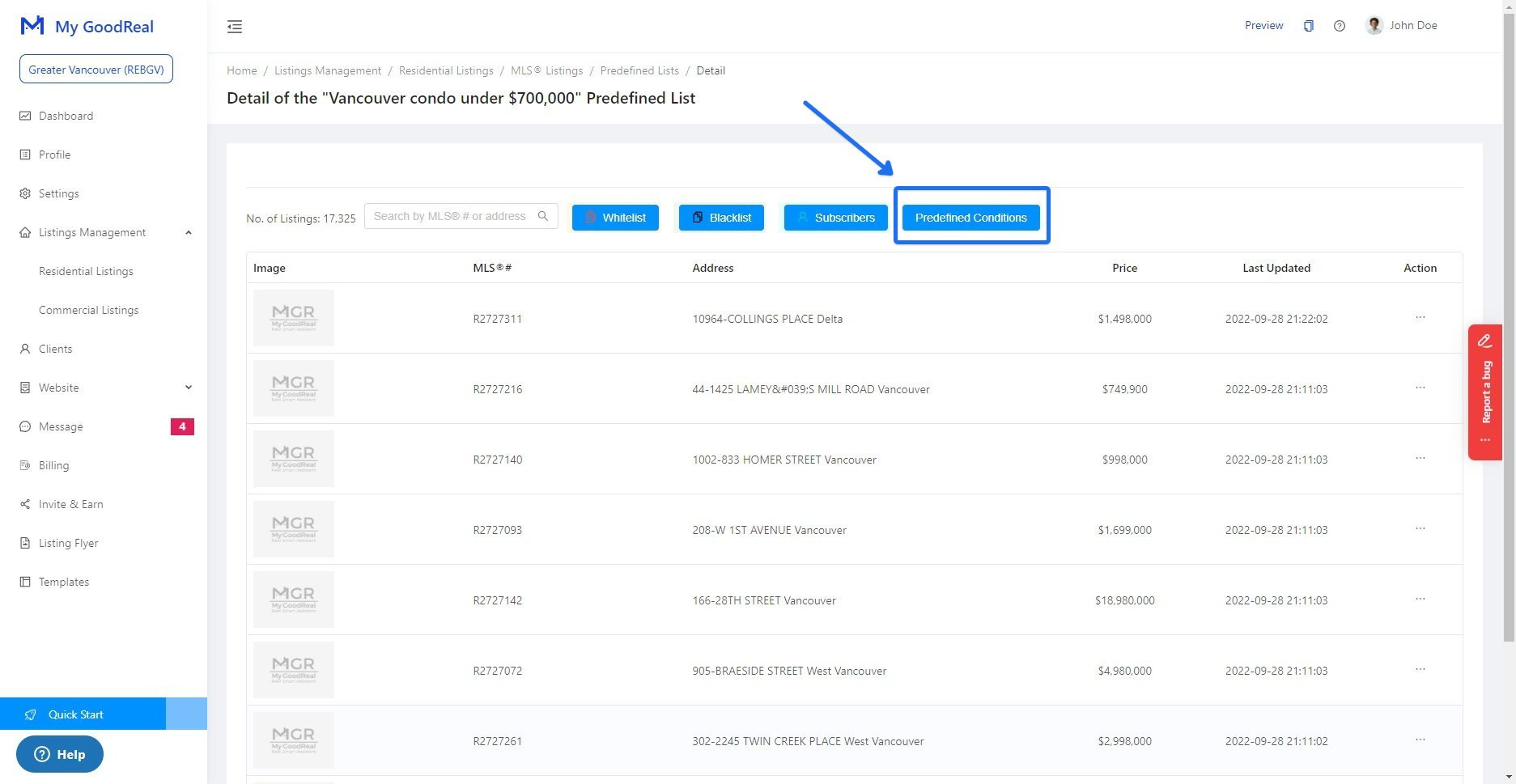
Task: Open Templates from the sidebar
Action: click(x=63, y=582)
